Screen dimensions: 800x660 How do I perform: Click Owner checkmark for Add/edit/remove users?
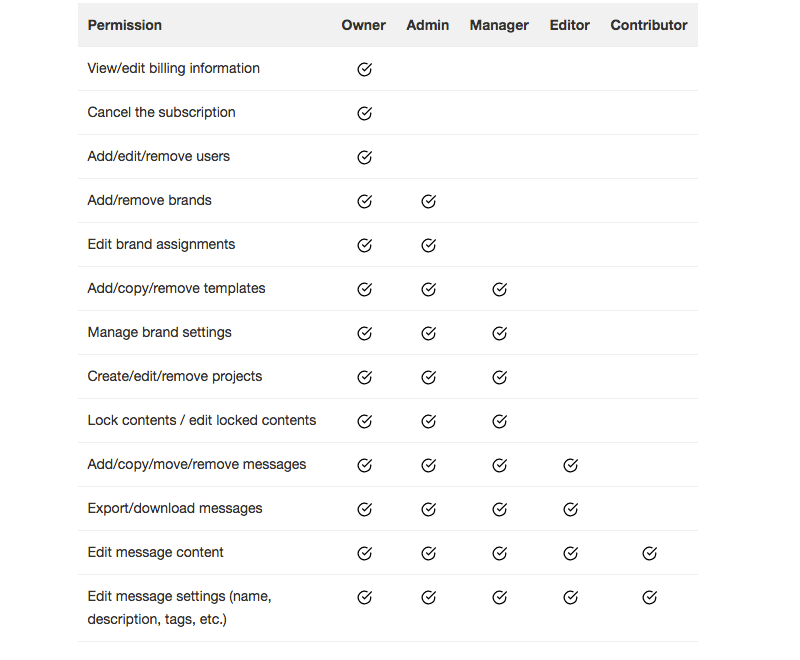[x=364, y=157]
